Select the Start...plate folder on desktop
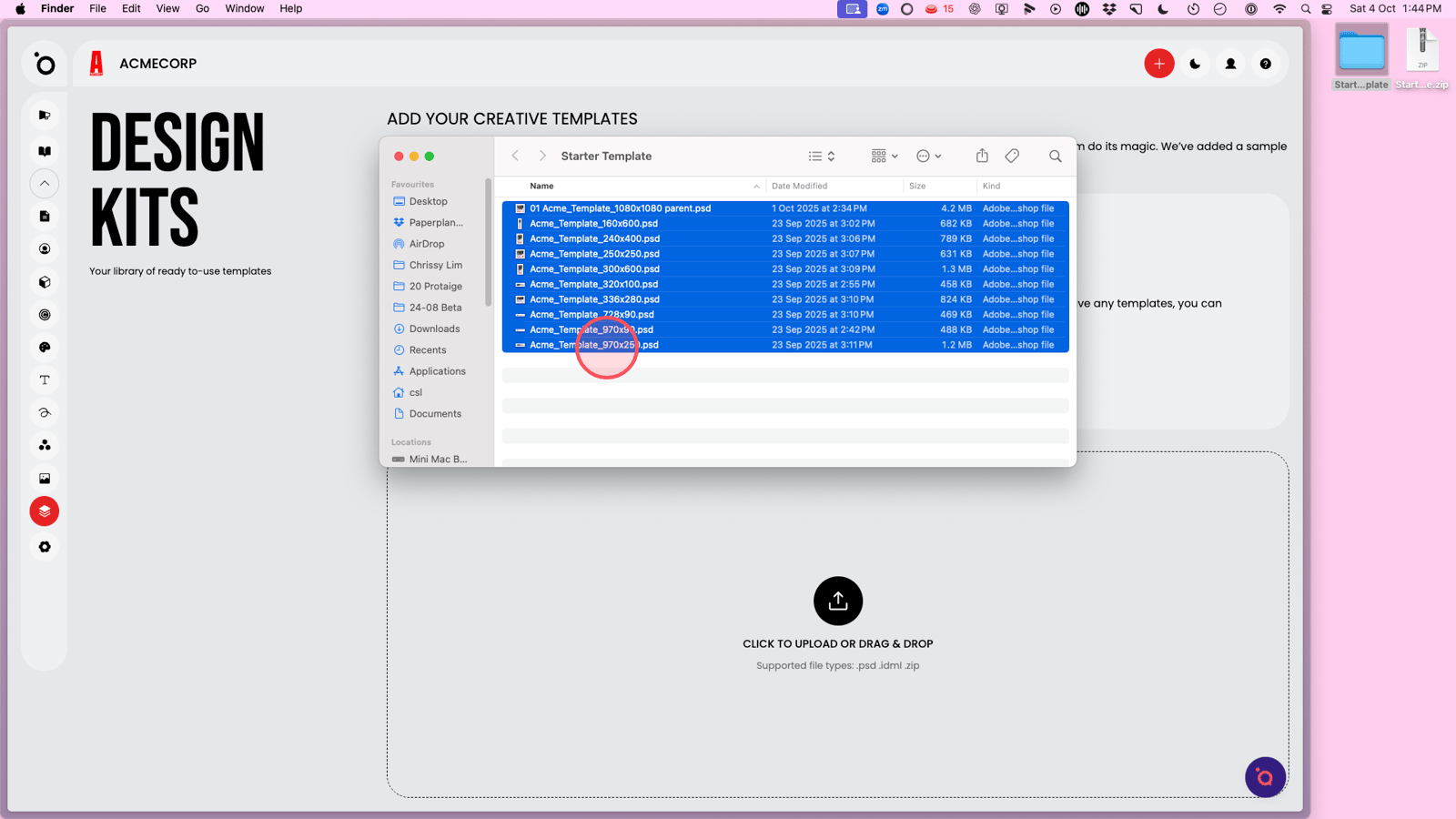Image resolution: width=1456 pixels, height=819 pixels. pos(1361,58)
